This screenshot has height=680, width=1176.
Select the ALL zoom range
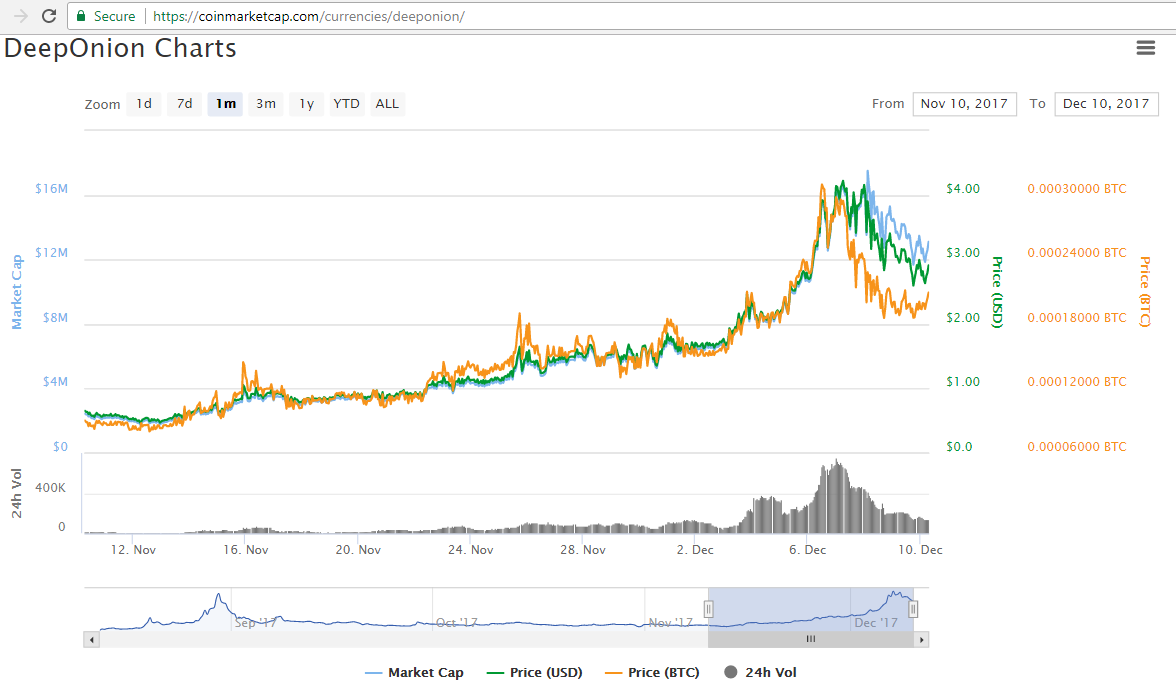(x=387, y=103)
